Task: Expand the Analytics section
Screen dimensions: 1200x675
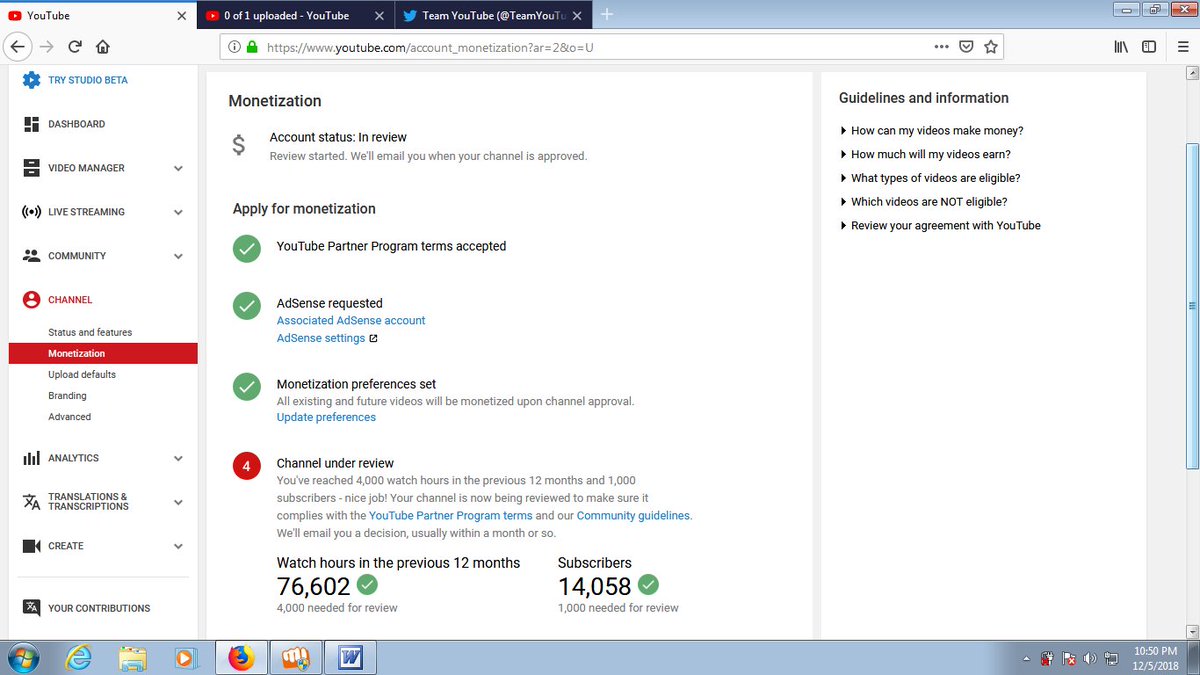Action: tap(178, 458)
